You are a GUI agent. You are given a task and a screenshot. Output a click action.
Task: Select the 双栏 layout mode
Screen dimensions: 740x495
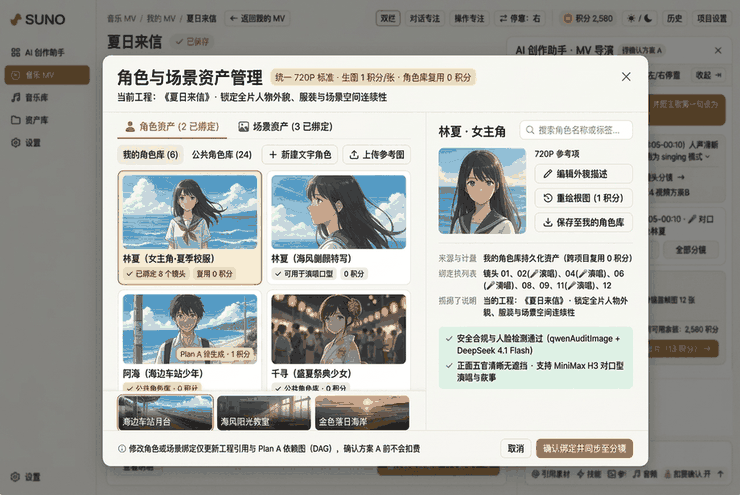click(388, 18)
